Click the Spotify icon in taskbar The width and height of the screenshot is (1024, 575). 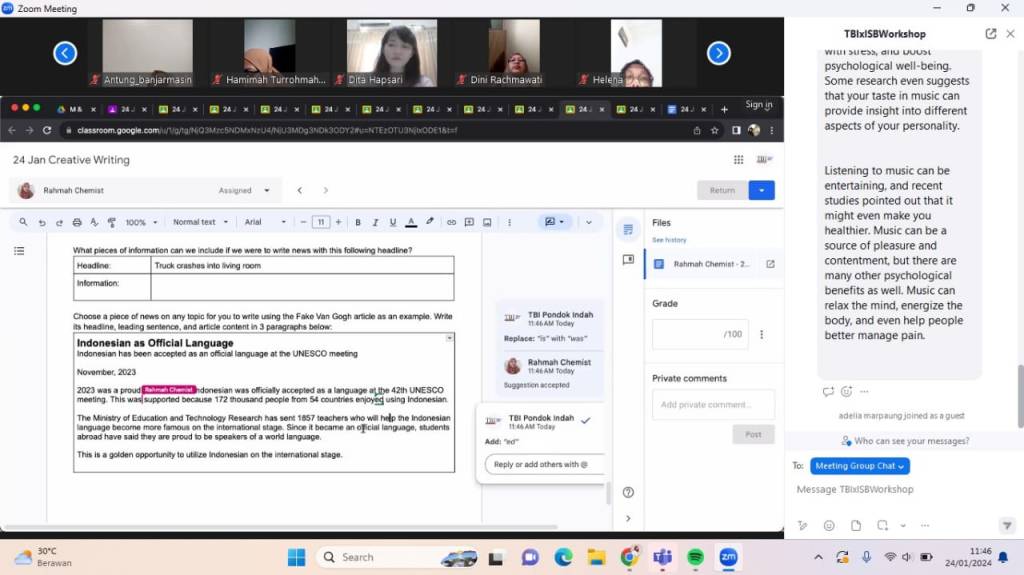(695, 557)
